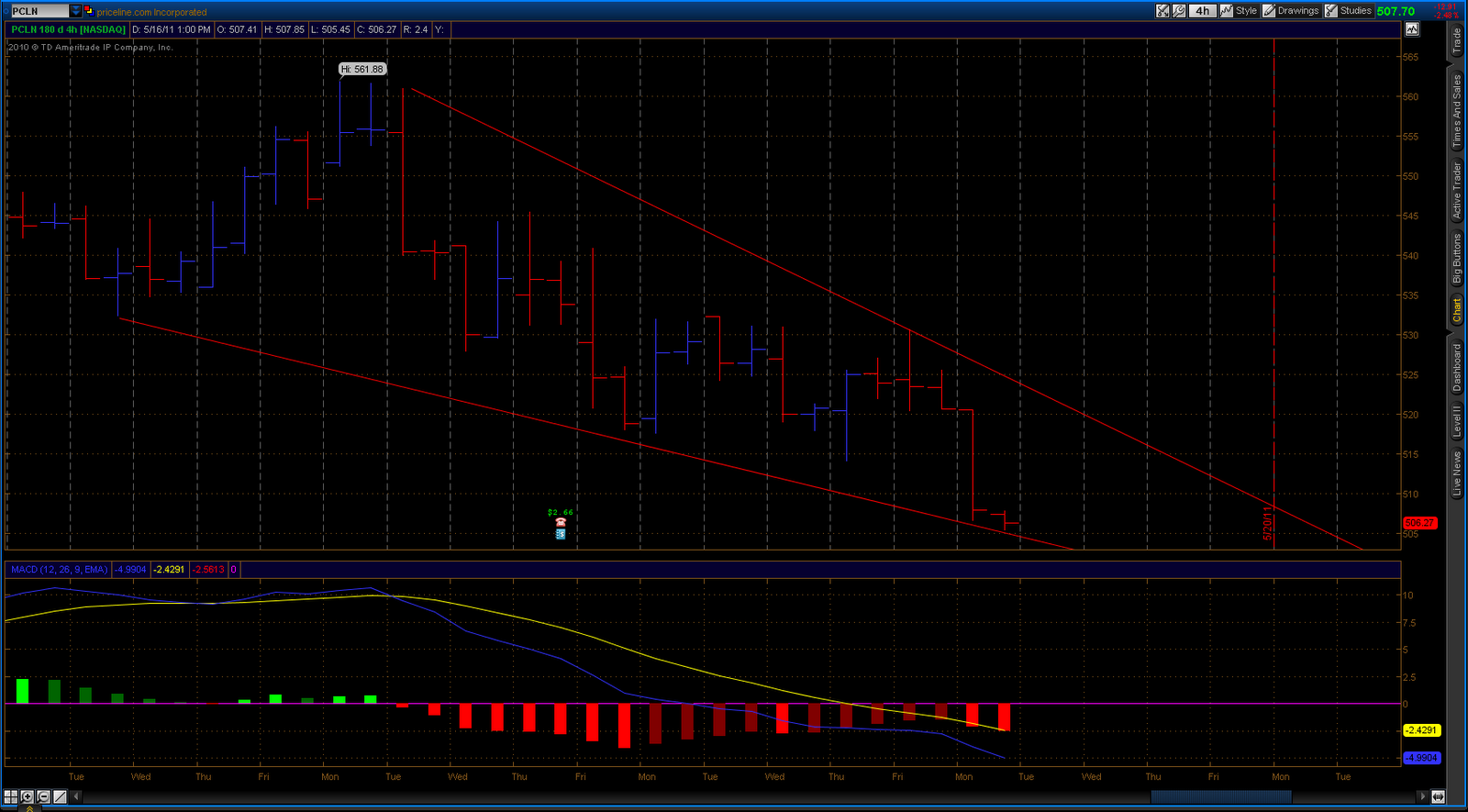Click the zoom out magnifier icon

click(x=43, y=796)
